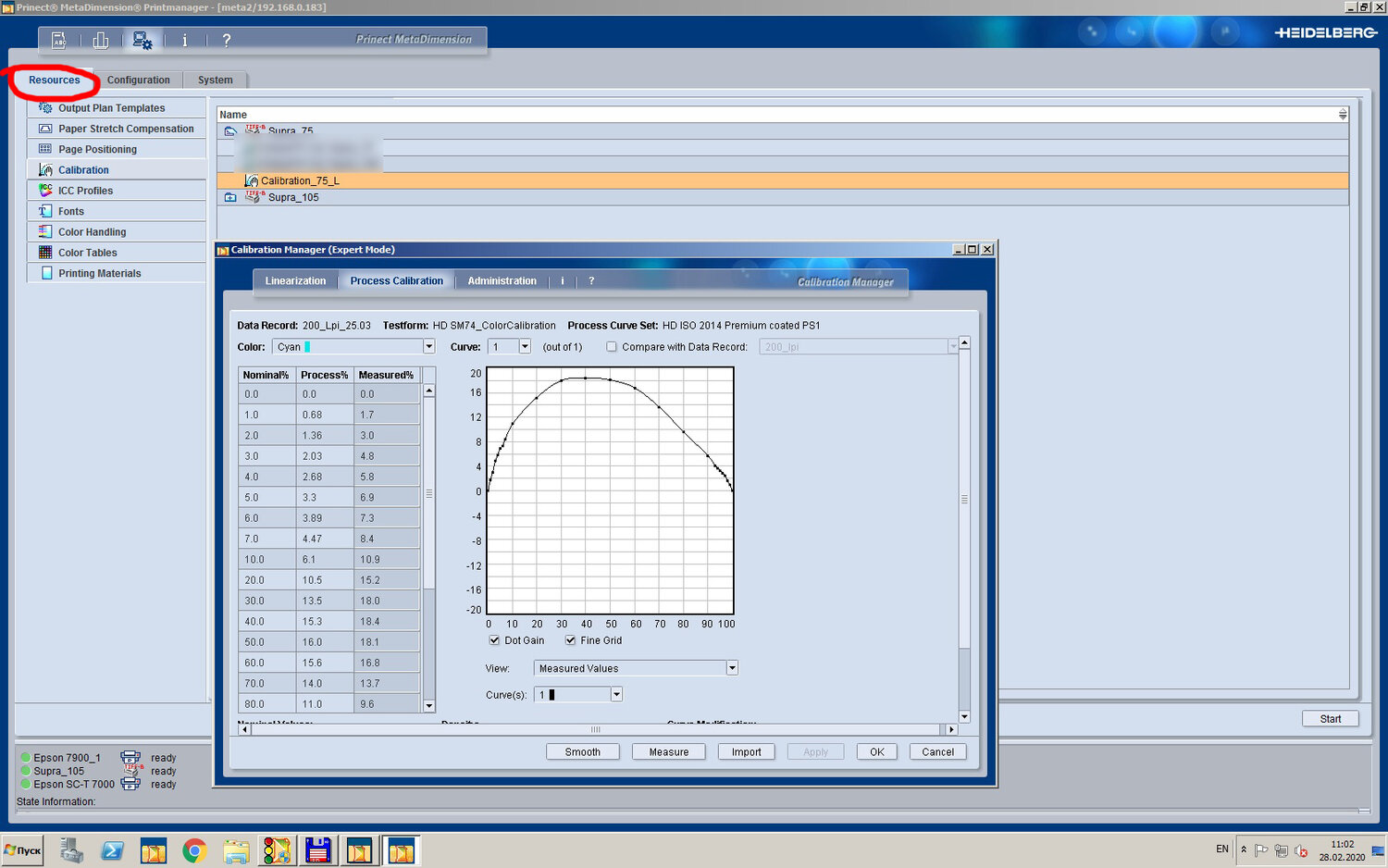Click the Import button
Viewport: 1388px width, 868px height.
click(x=747, y=752)
